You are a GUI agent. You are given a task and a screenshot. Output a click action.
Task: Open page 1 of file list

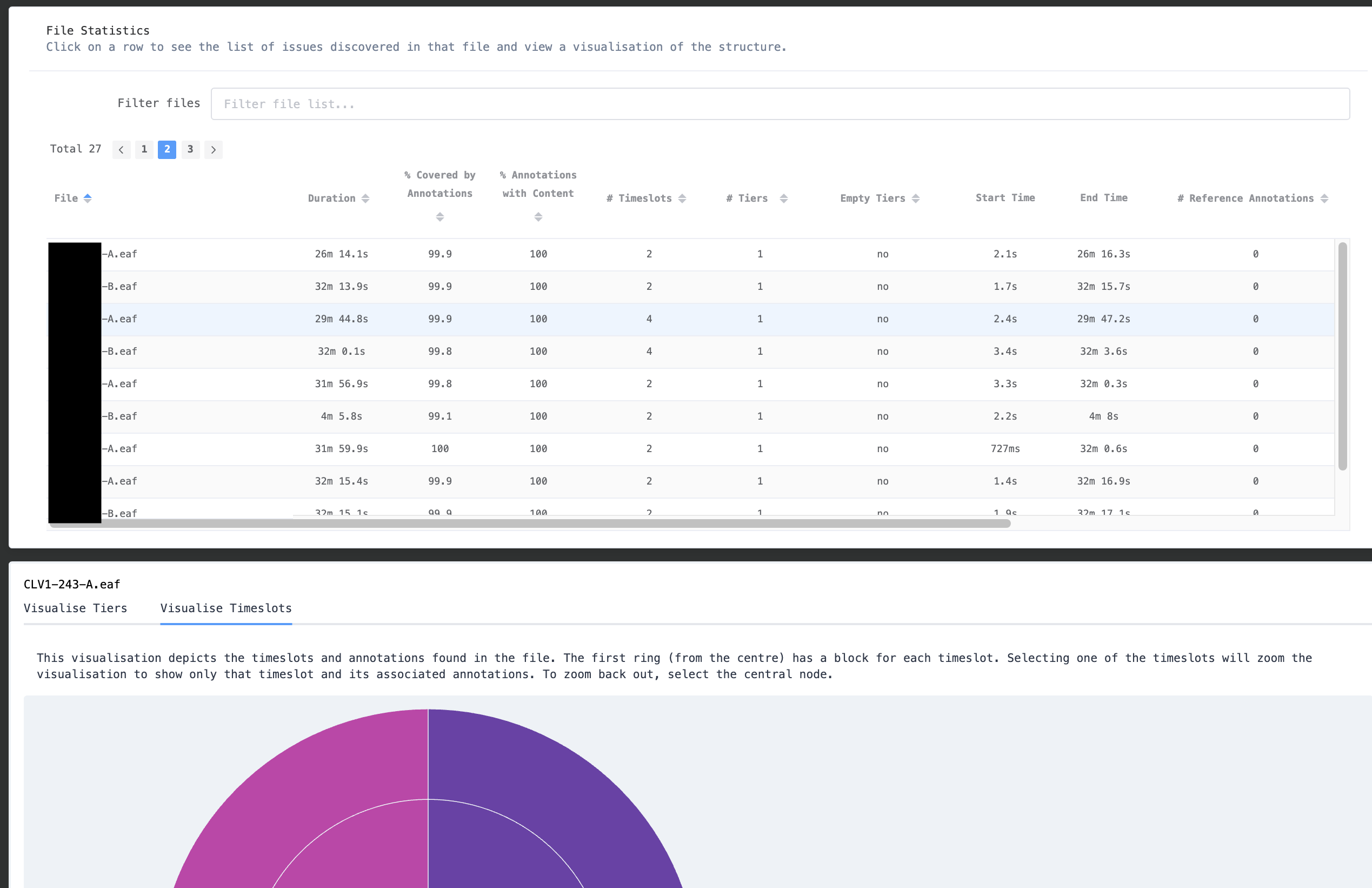click(144, 149)
